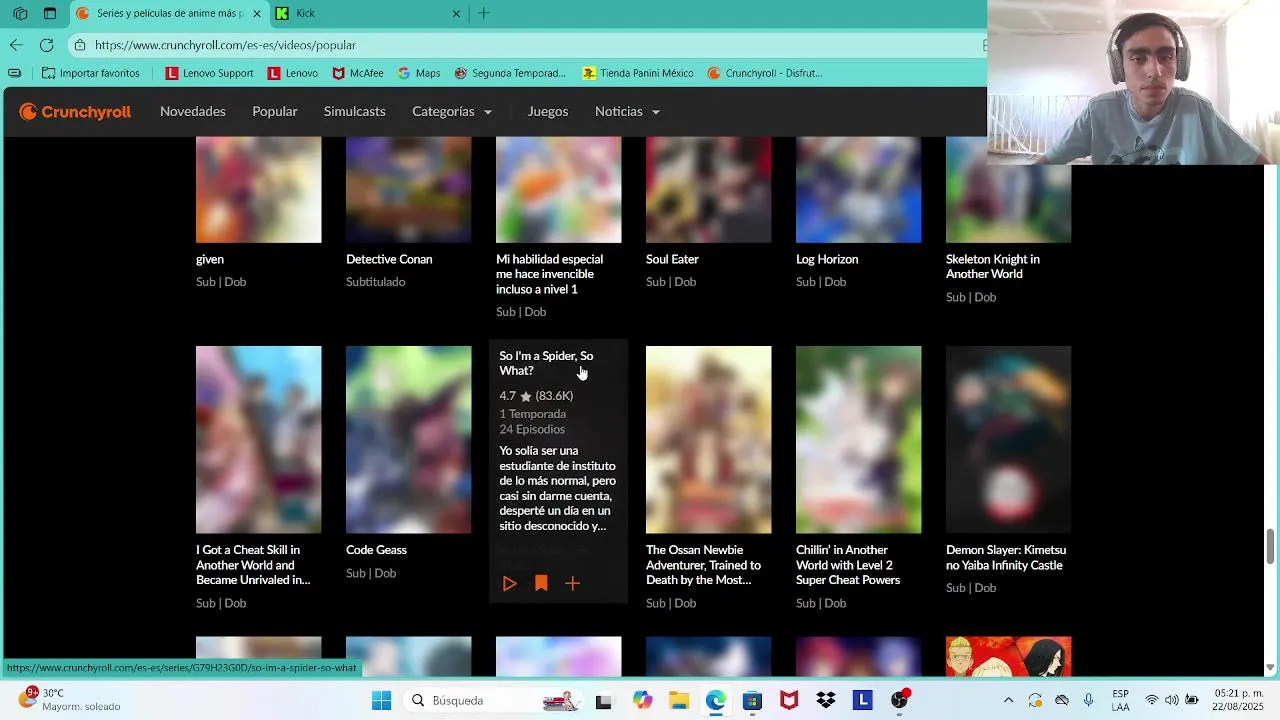This screenshot has height=720, width=1280.
Task: Open Lenovo Vantage taskbar icon
Action: point(863,701)
